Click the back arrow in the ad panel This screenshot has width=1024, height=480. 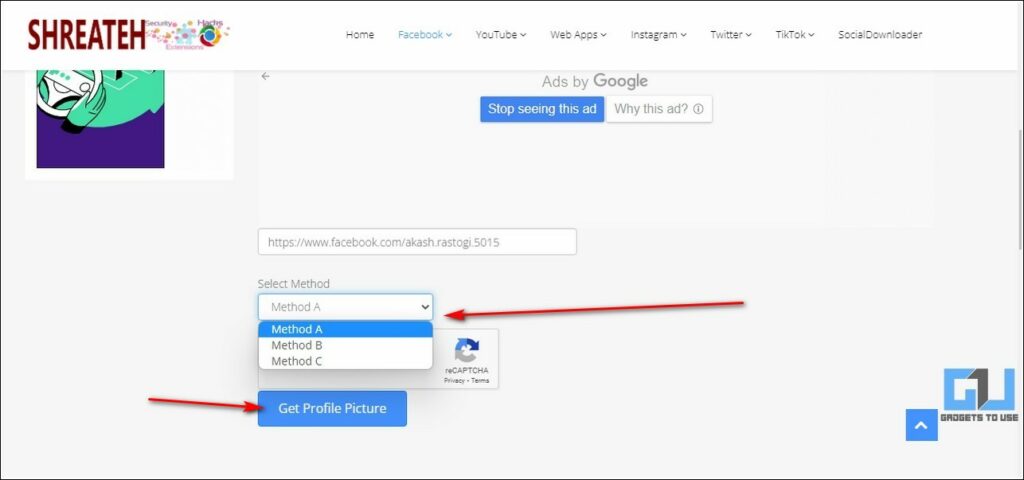pyautogui.click(x=266, y=76)
